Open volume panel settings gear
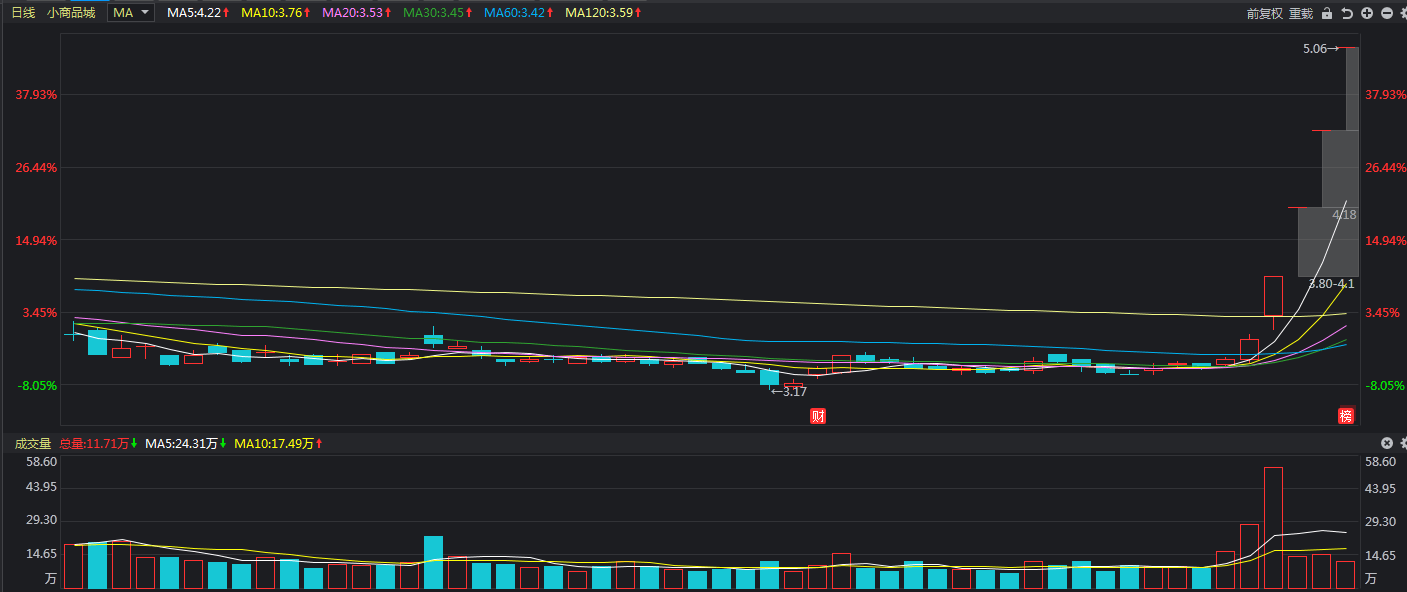 (x=1403, y=443)
